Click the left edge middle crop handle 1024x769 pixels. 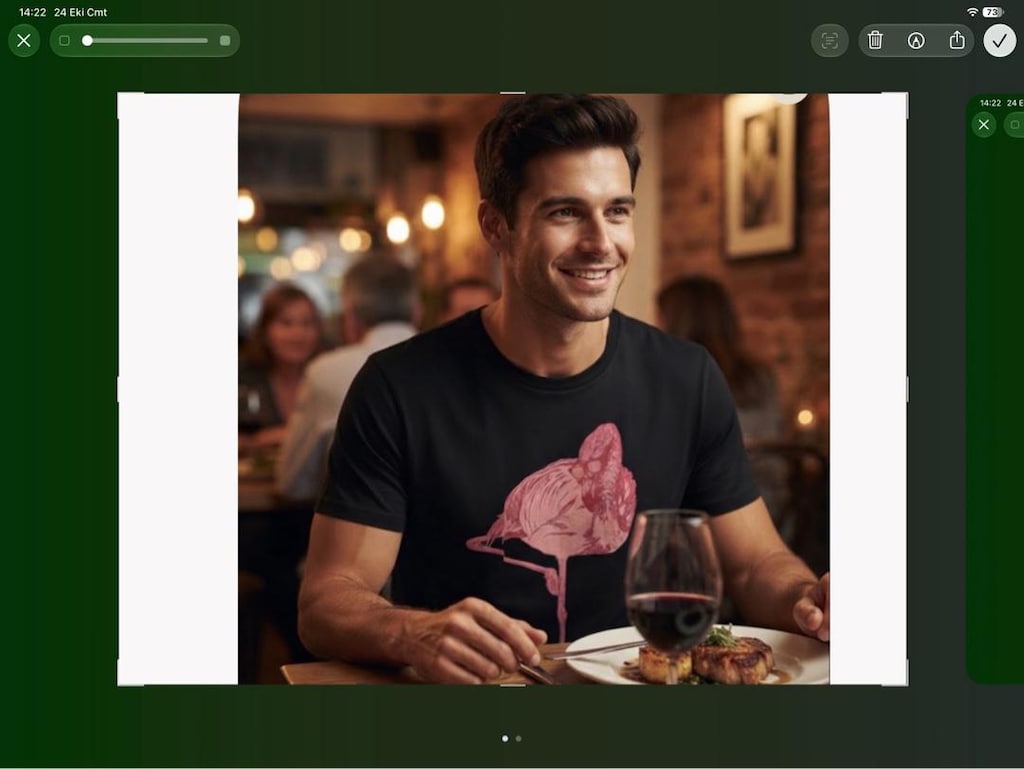[x=118, y=389]
